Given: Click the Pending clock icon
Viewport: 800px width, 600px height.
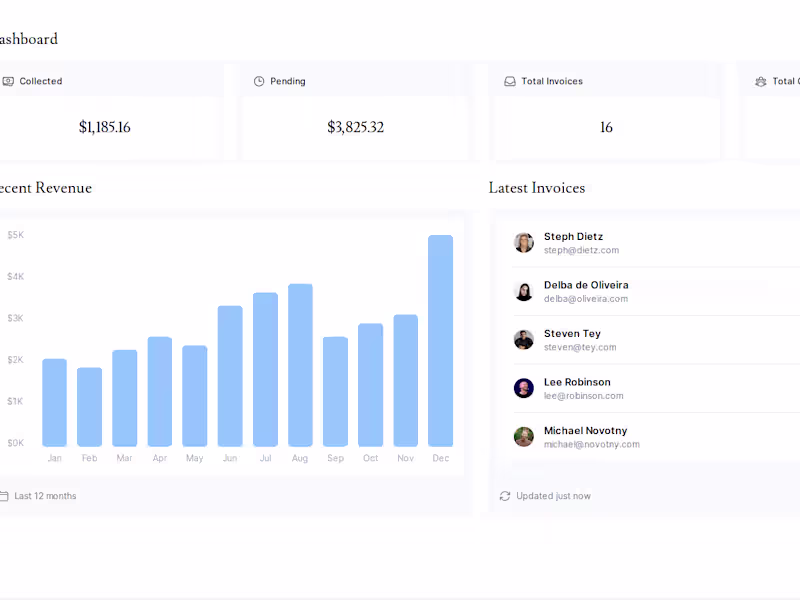Looking at the screenshot, I should pos(259,81).
